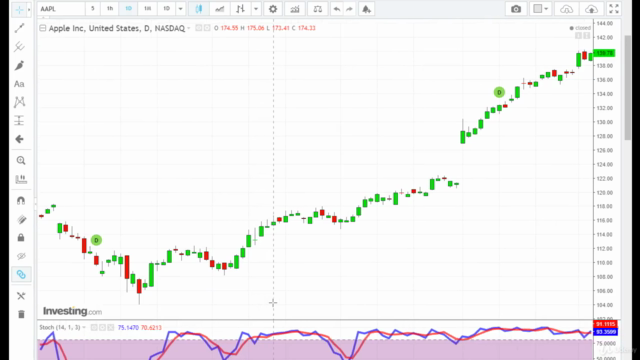Select the highlighted 1D interval button
Viewport: 640px width, 360px height.
[x=128, y=9]
